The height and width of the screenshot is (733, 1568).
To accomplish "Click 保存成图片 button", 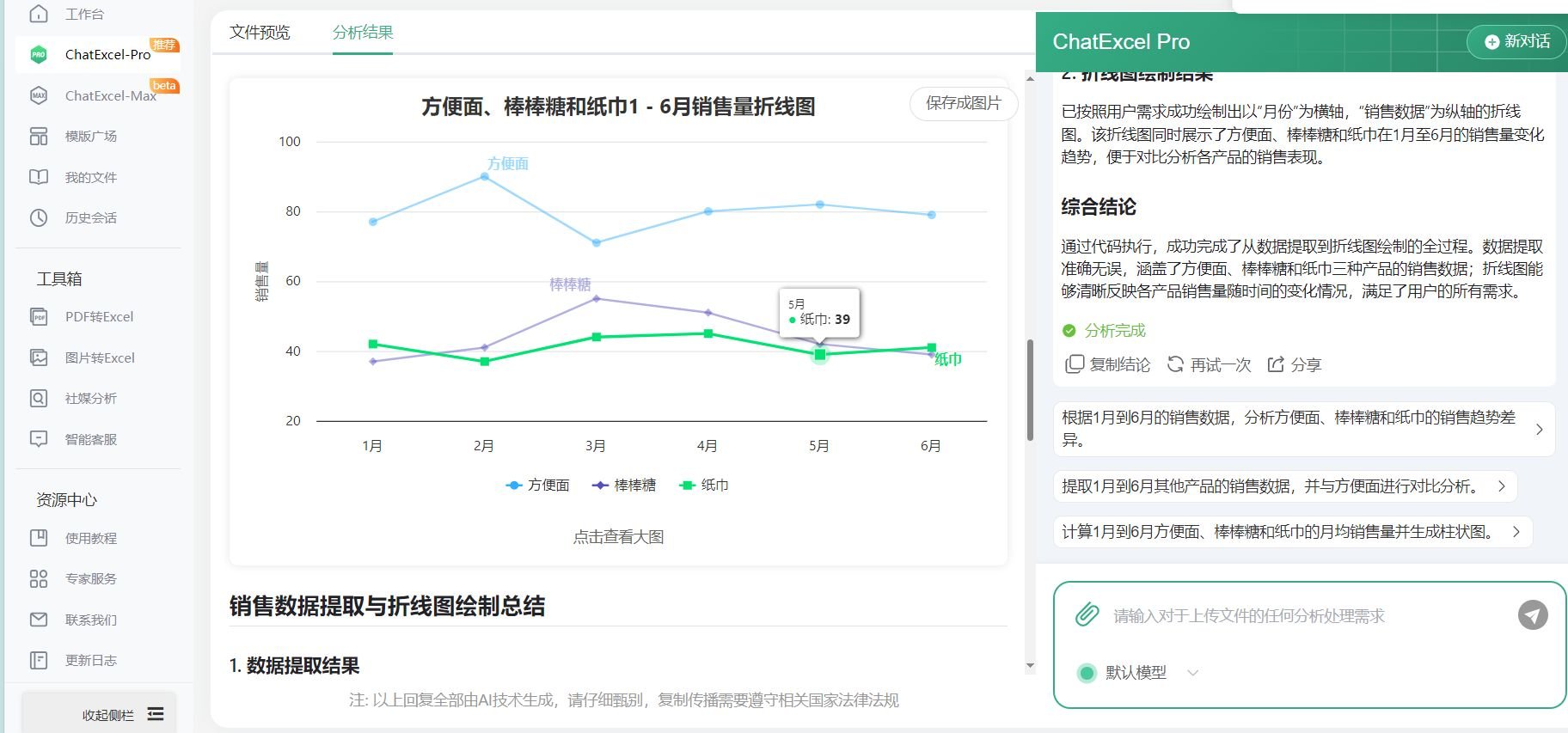I will [x=963, y=103].
